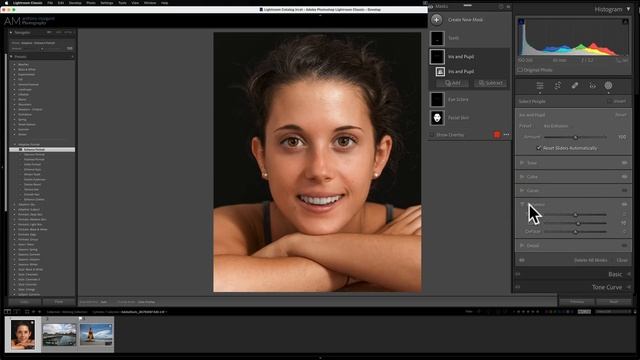Open the red overlay color swatch
The image size is (640, 360).
497,135
